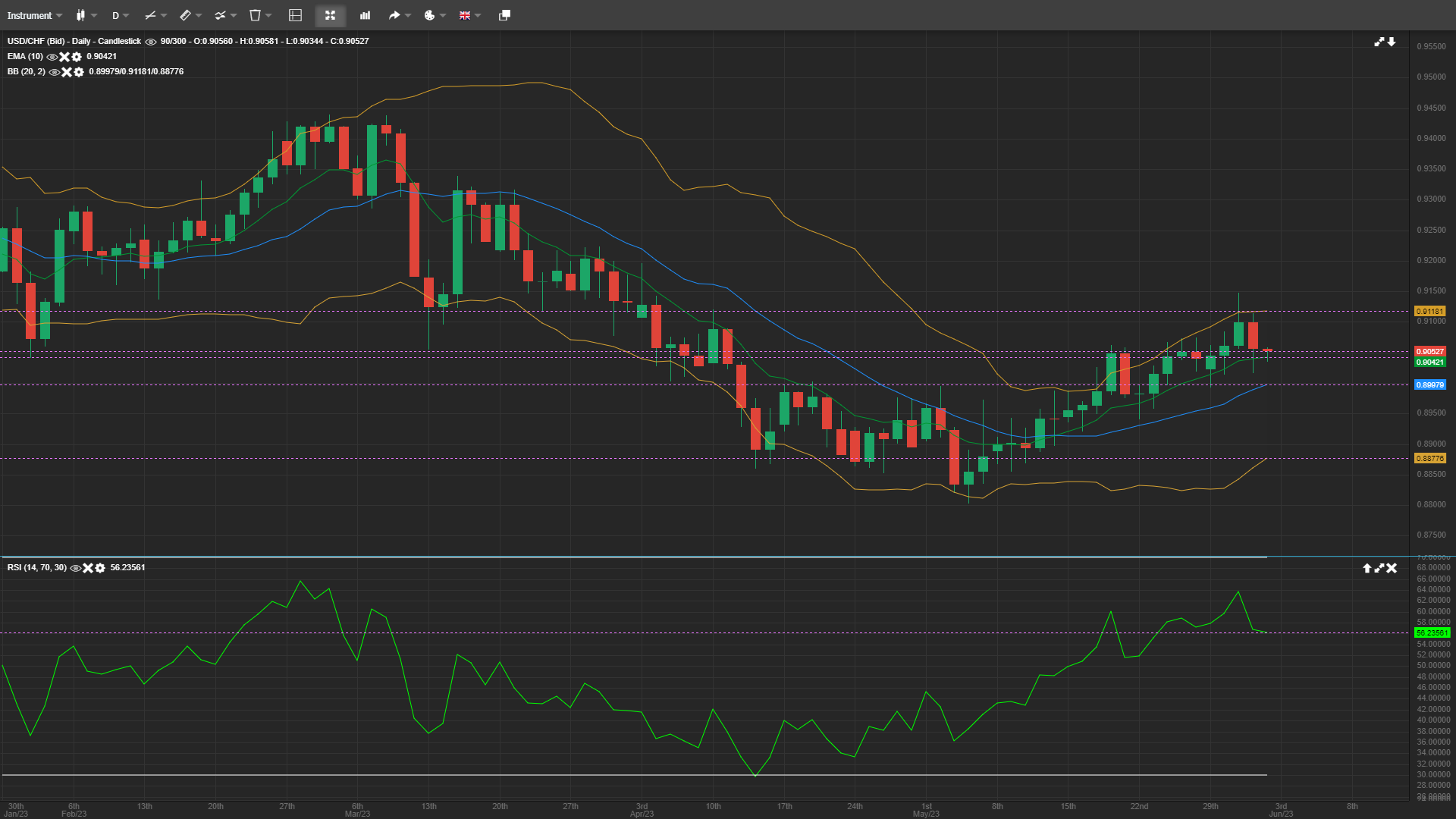Click the blue middle band tag 0.89979
The width and height of the screenshot is (1456, 819).
click(1430, 385)
